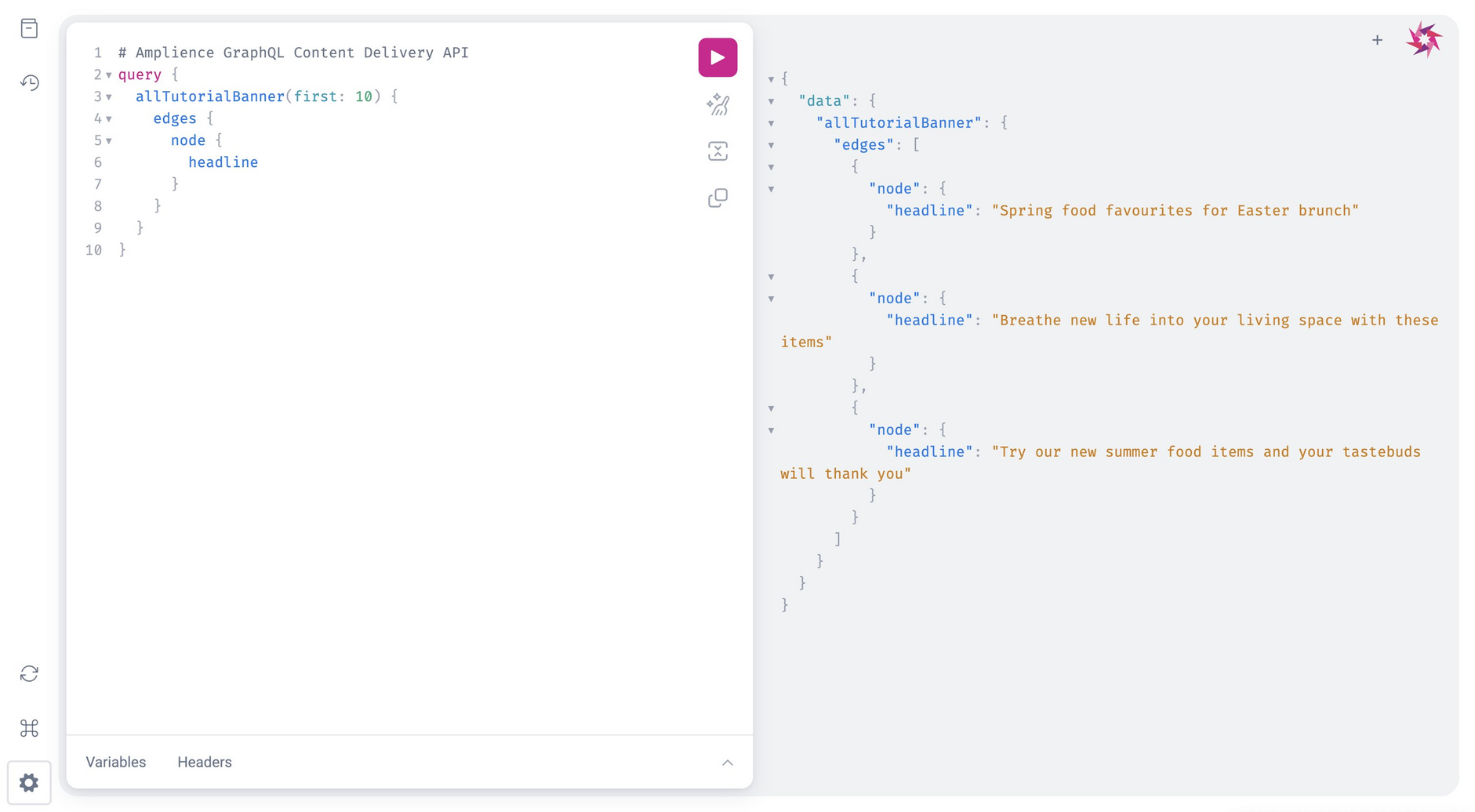This screenshot has width=1475, height=812.
Task: Collapse the node containing the summer food headline
Action: click(x=772, y=430)
